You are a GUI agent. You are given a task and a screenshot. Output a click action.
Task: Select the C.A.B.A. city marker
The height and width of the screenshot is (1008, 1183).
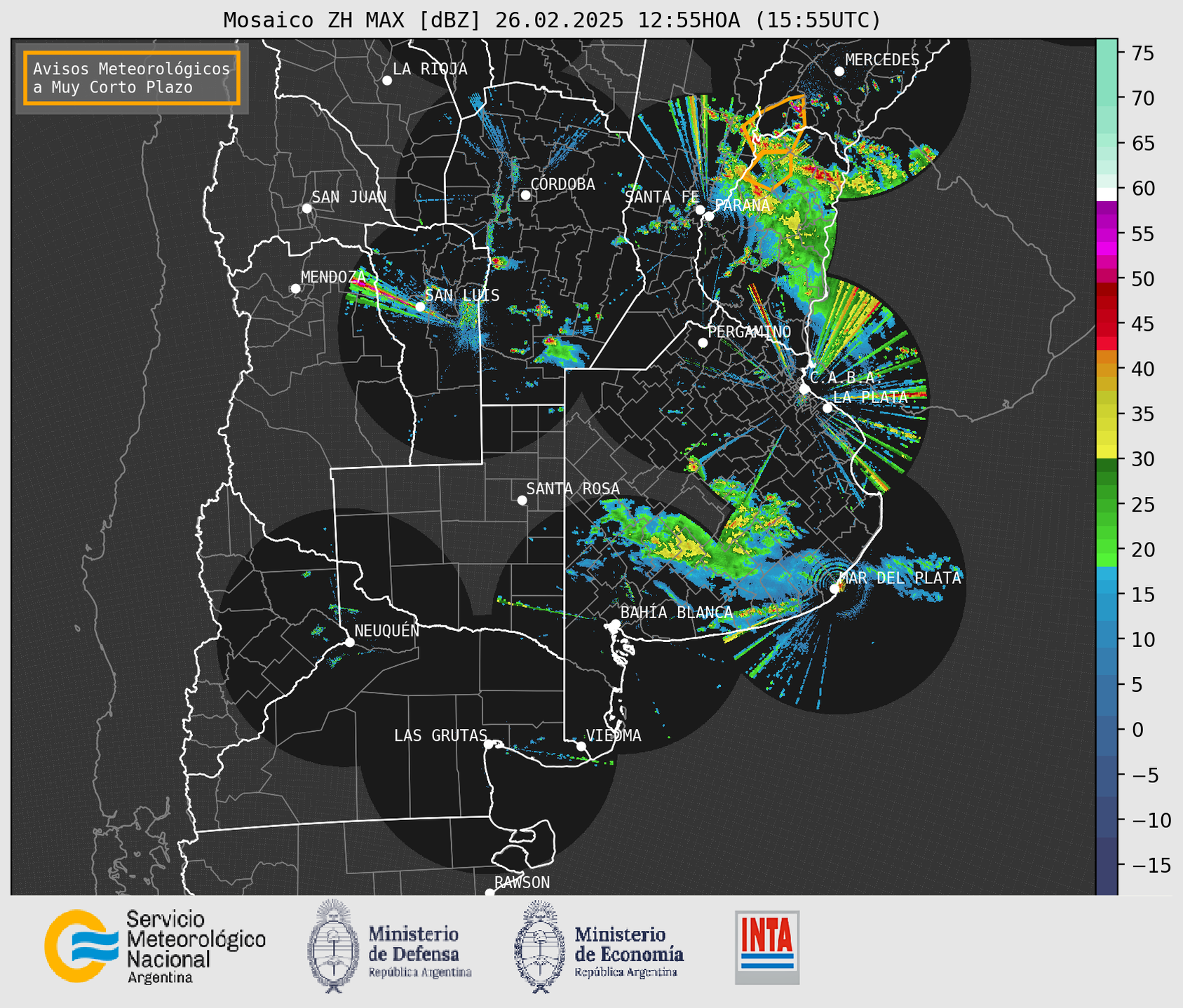point(805,388)
